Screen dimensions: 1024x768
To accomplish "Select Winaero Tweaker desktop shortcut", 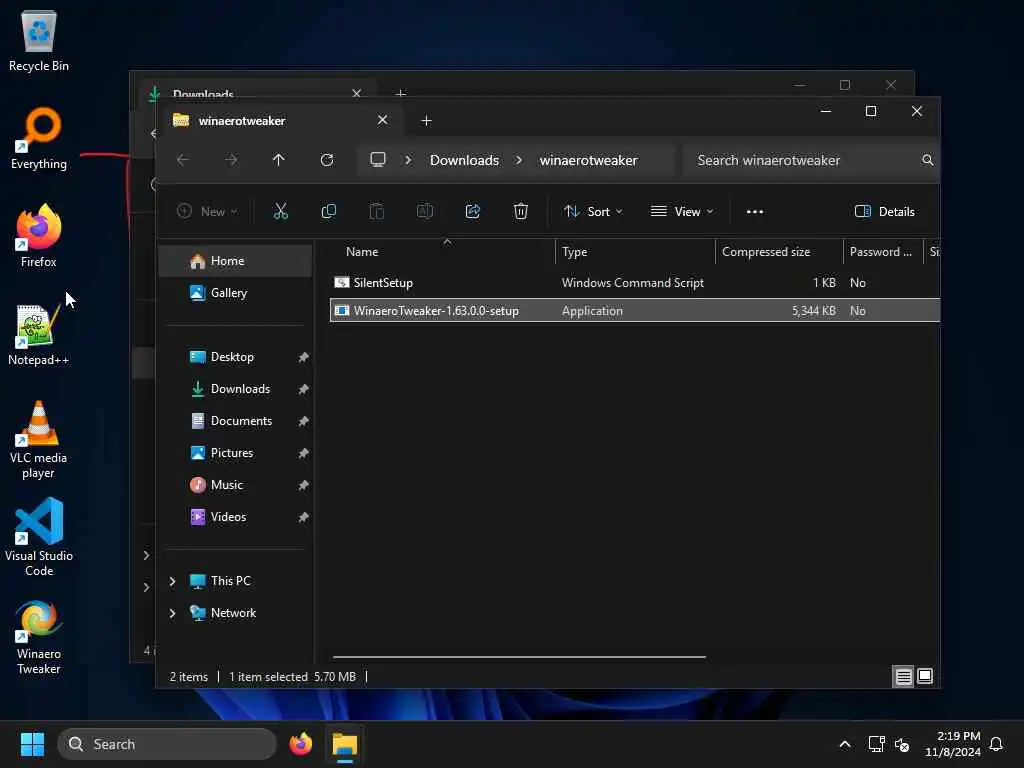I will (x=39, y=637).
